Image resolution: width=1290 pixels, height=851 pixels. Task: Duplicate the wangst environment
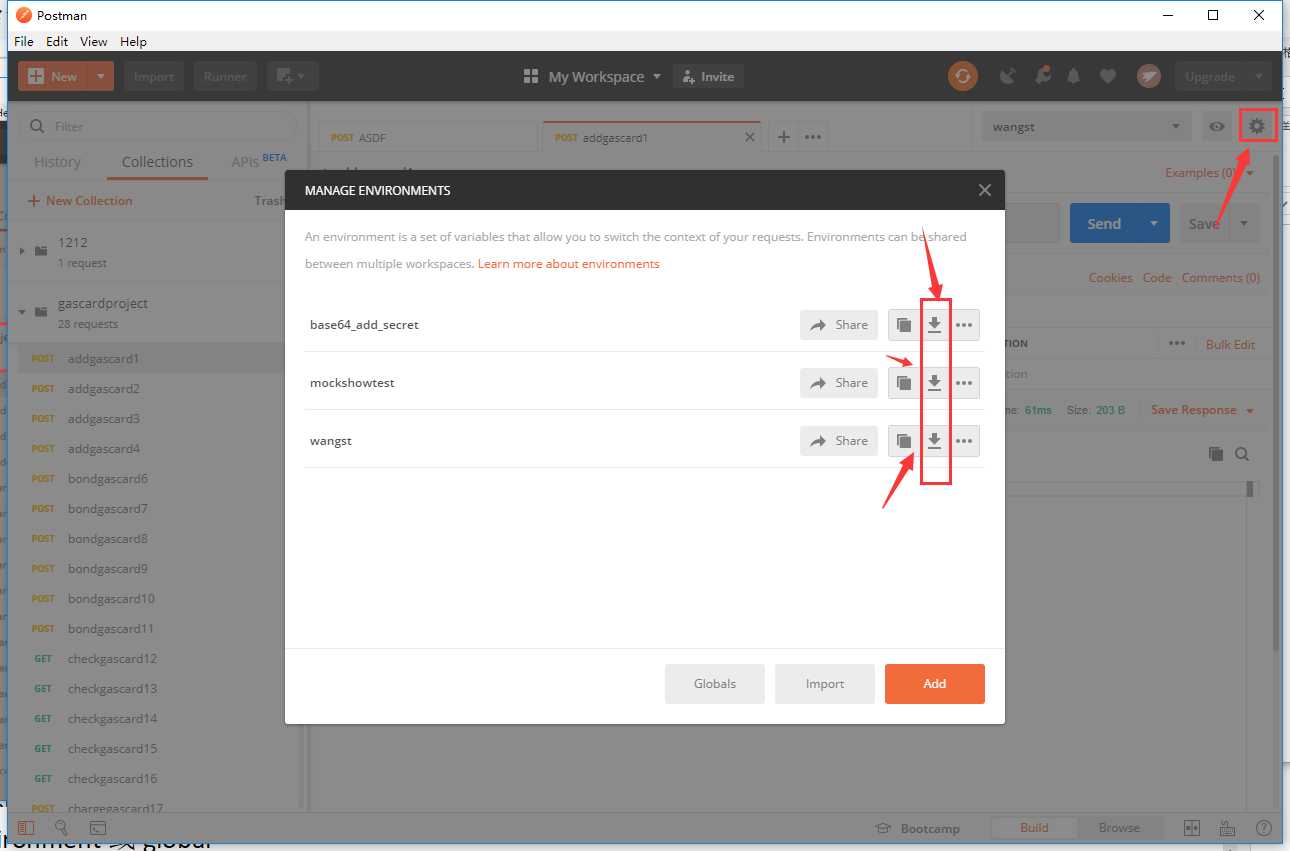tap(904, 441)
